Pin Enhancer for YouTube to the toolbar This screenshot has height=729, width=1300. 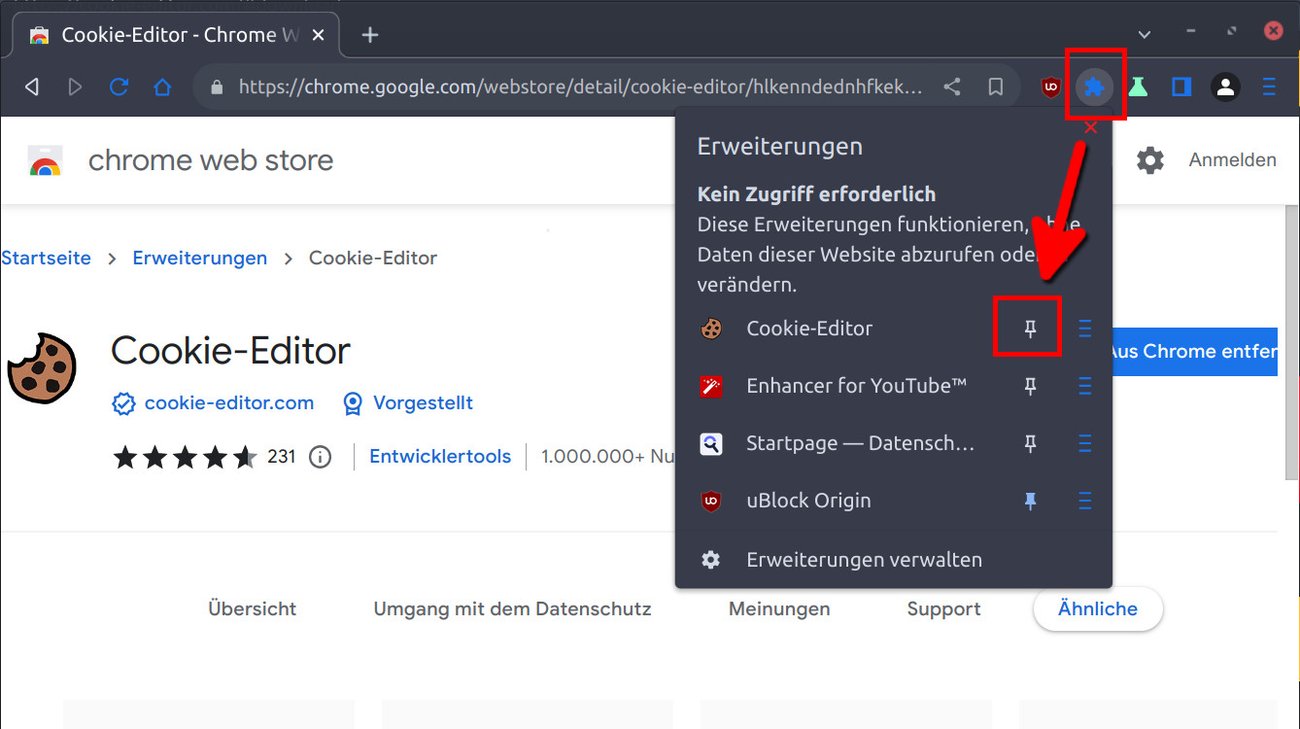(1029, 386)
